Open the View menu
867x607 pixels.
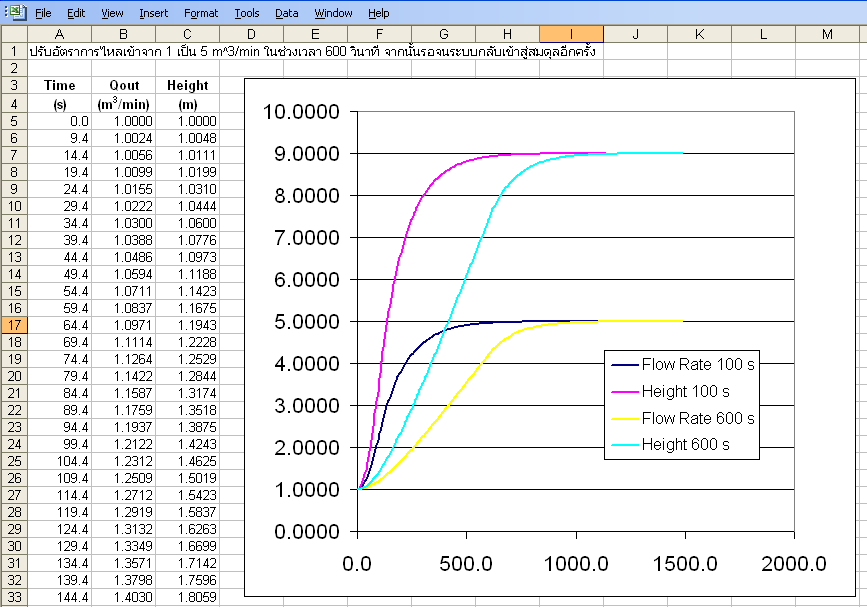[x=112, y=13]
